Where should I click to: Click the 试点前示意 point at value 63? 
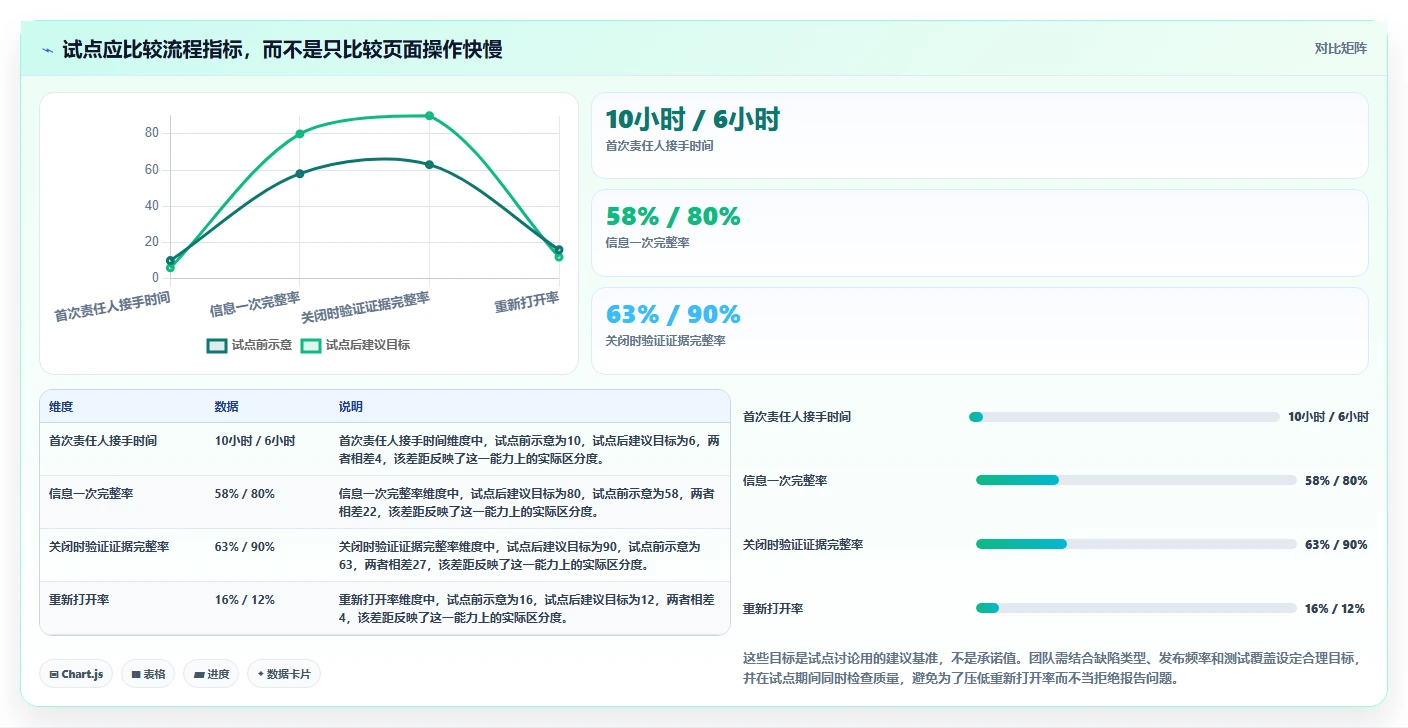coord(429,164)
